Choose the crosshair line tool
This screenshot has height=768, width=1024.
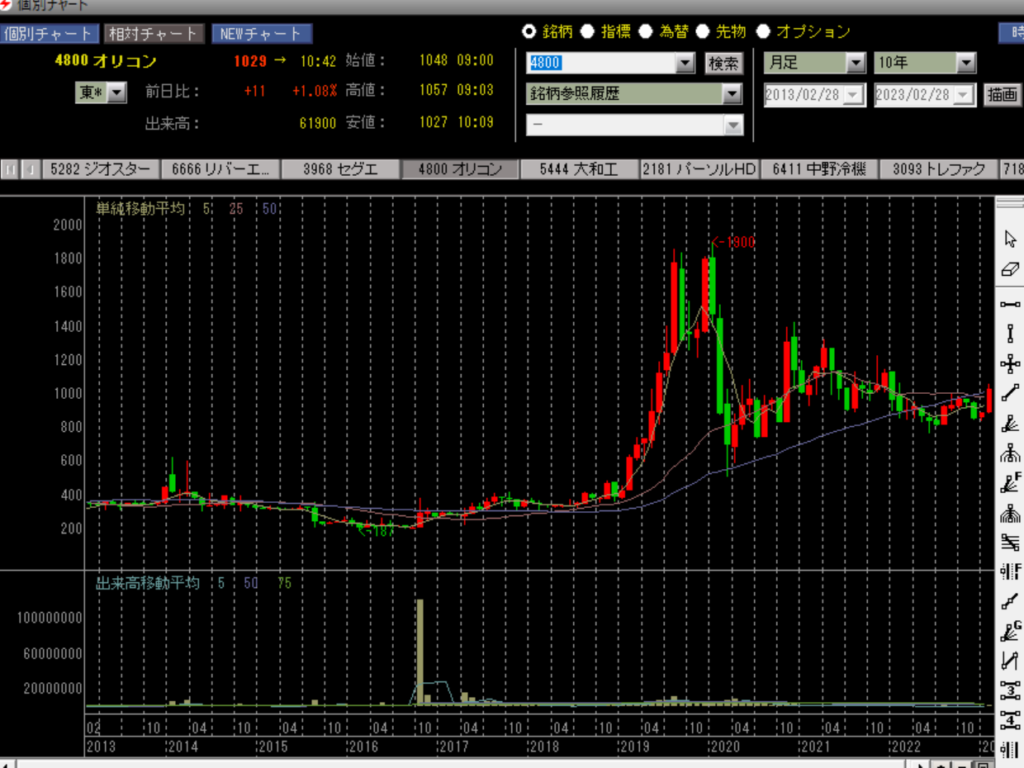coord(1010,364)
